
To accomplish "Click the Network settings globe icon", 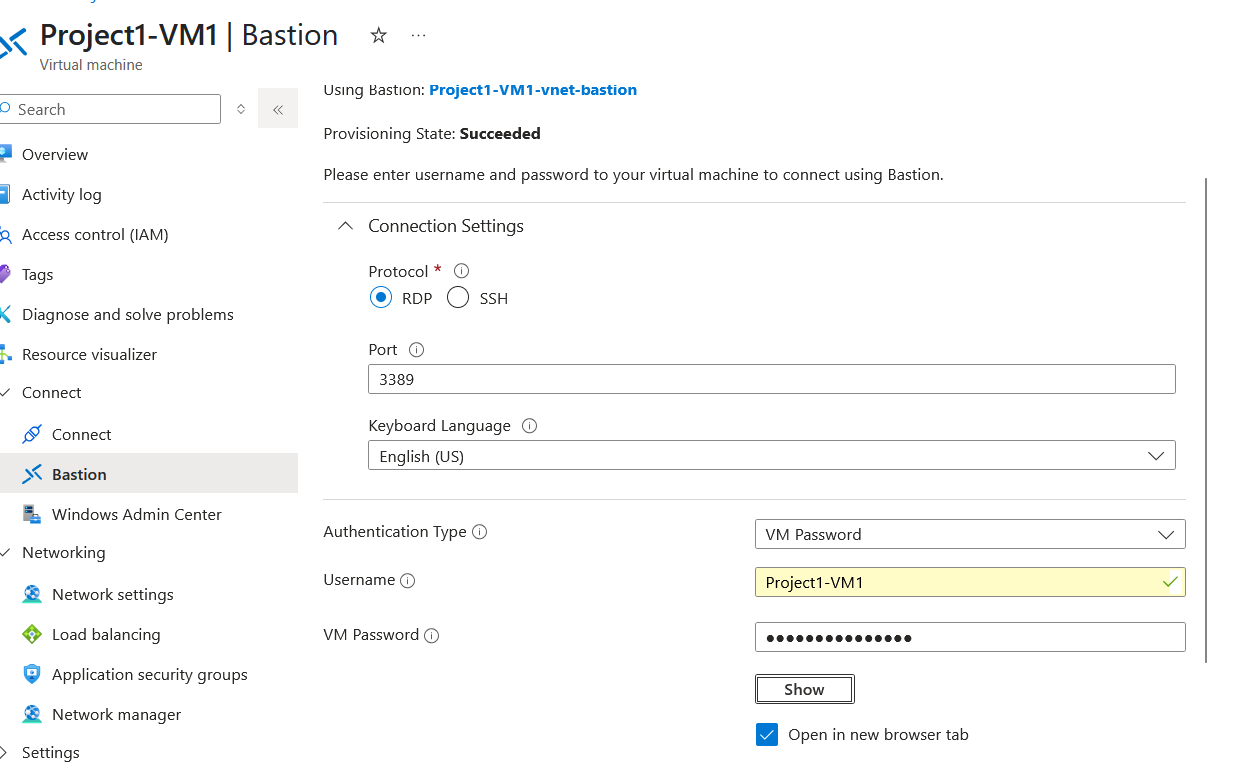I will [x=32, y=594].
